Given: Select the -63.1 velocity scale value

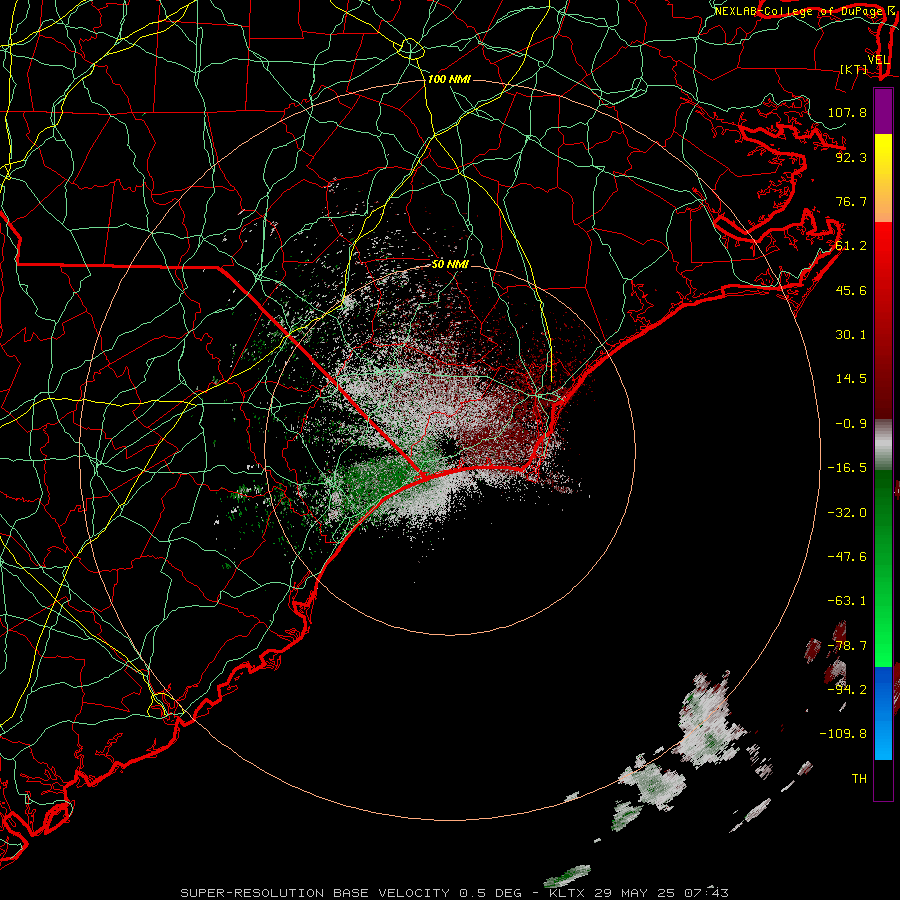Looking at the screenshot, I should coord(847,600).
